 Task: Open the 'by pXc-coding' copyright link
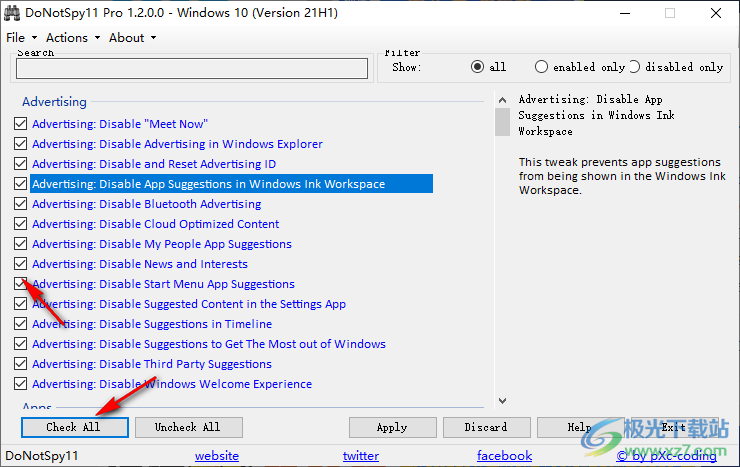coord(666,456)
